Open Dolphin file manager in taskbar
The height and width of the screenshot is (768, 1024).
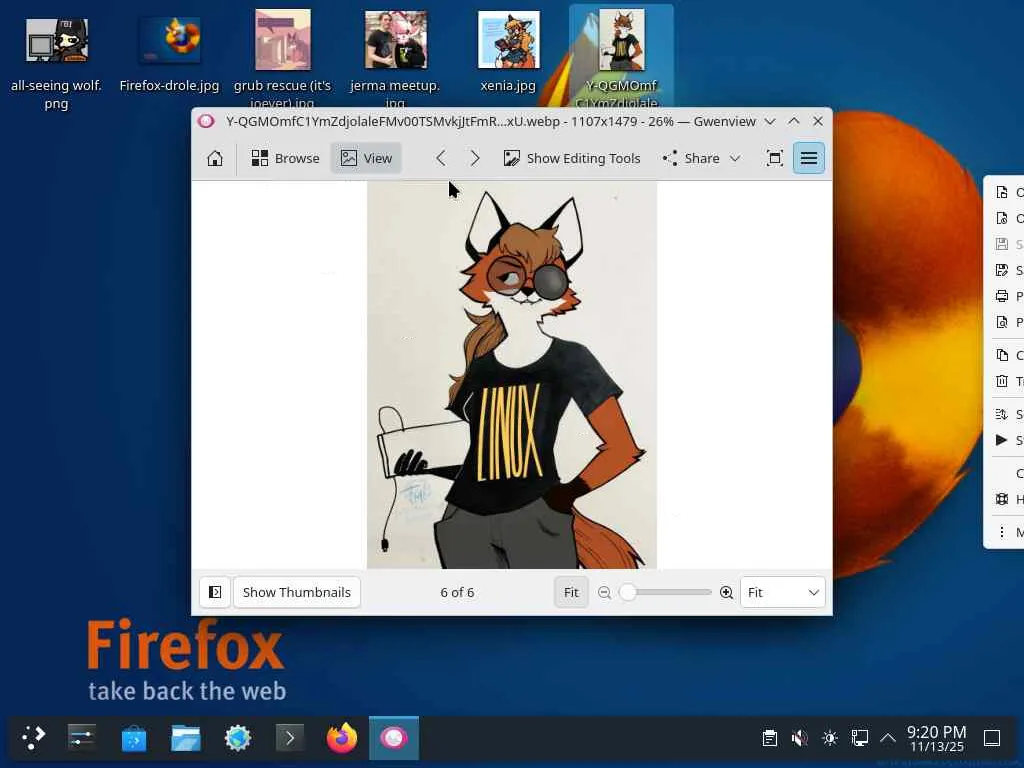coord(185,739)
